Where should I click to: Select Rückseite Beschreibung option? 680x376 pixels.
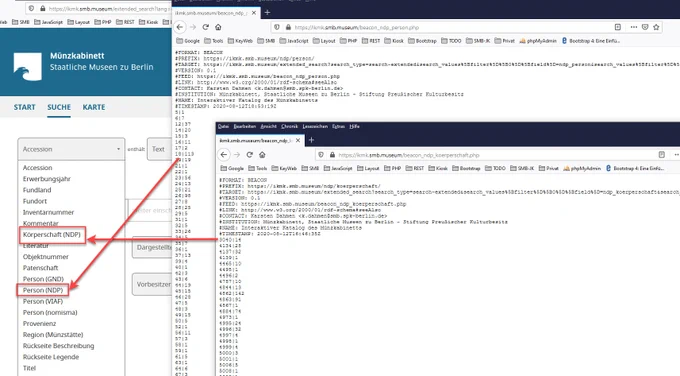58,346
